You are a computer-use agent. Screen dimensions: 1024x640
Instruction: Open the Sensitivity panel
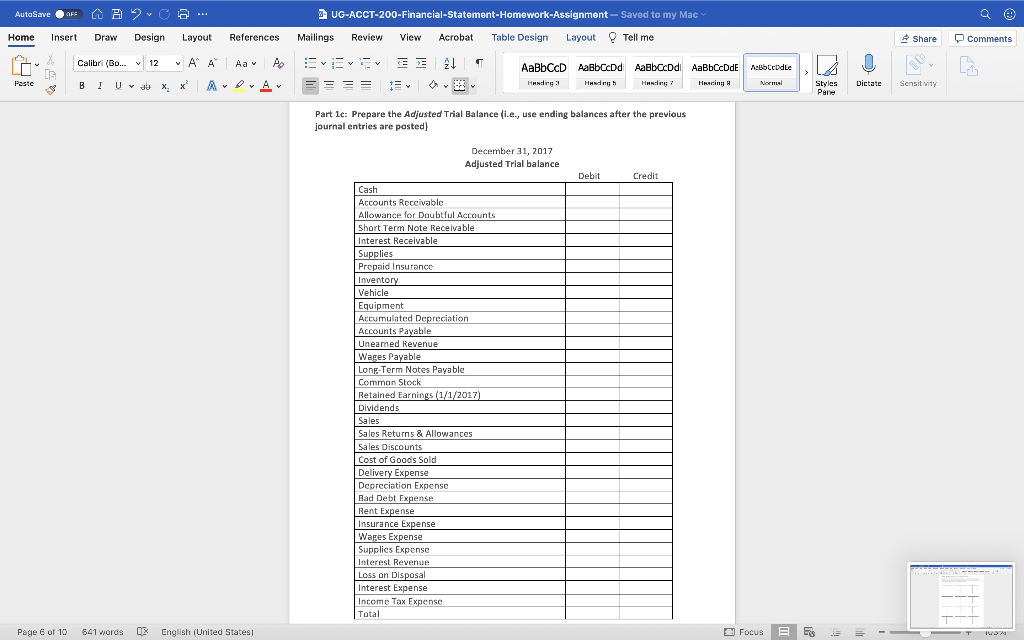tap(919, 68)
